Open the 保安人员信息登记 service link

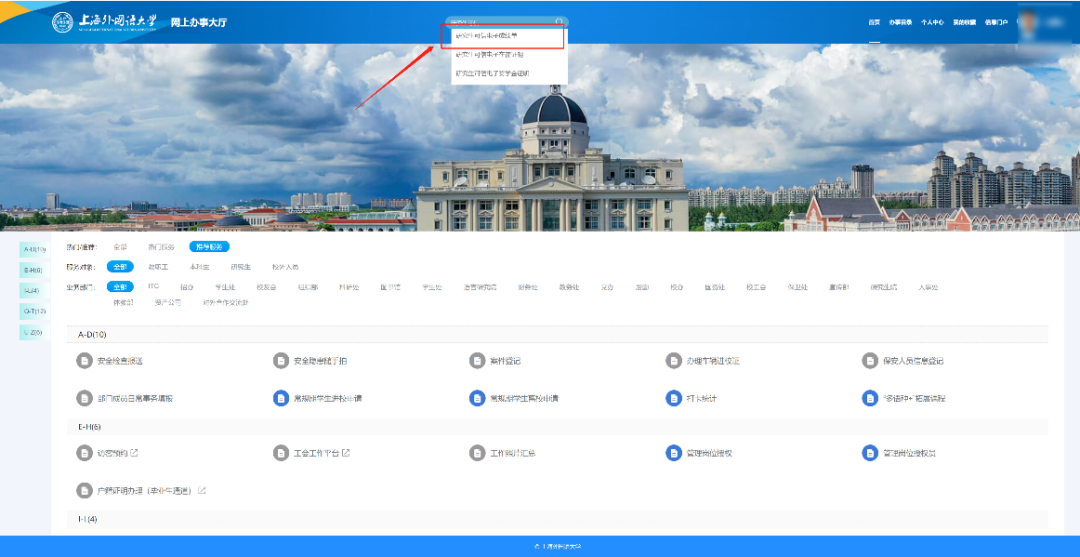coord(913,361)
